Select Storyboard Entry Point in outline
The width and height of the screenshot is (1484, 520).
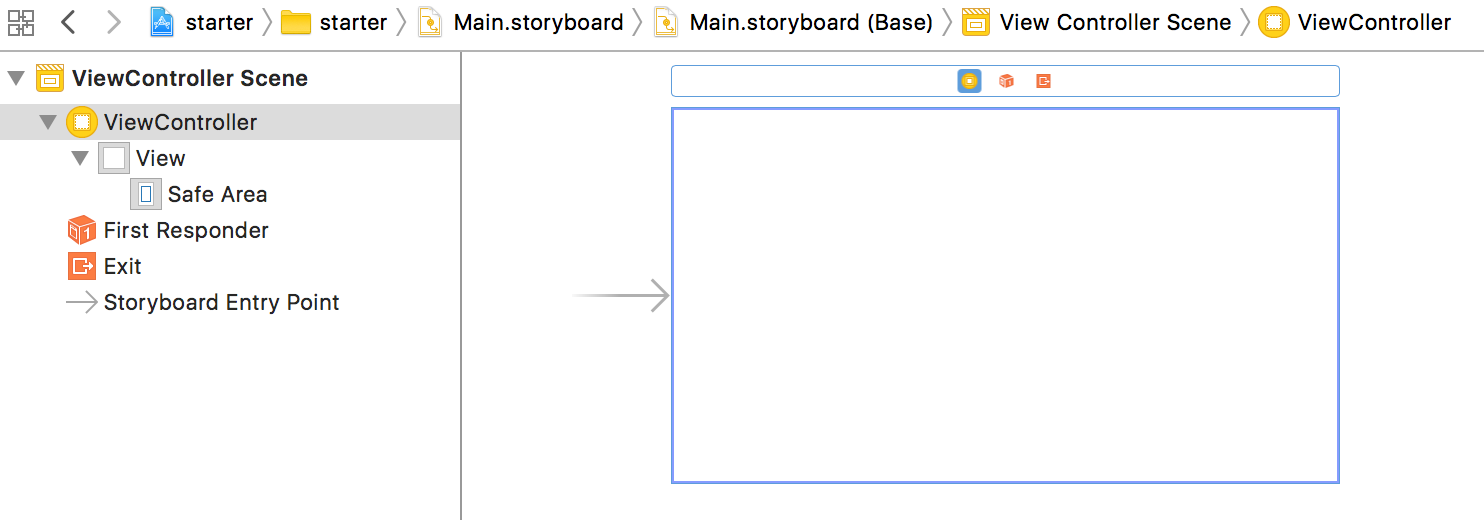(221, 302)
